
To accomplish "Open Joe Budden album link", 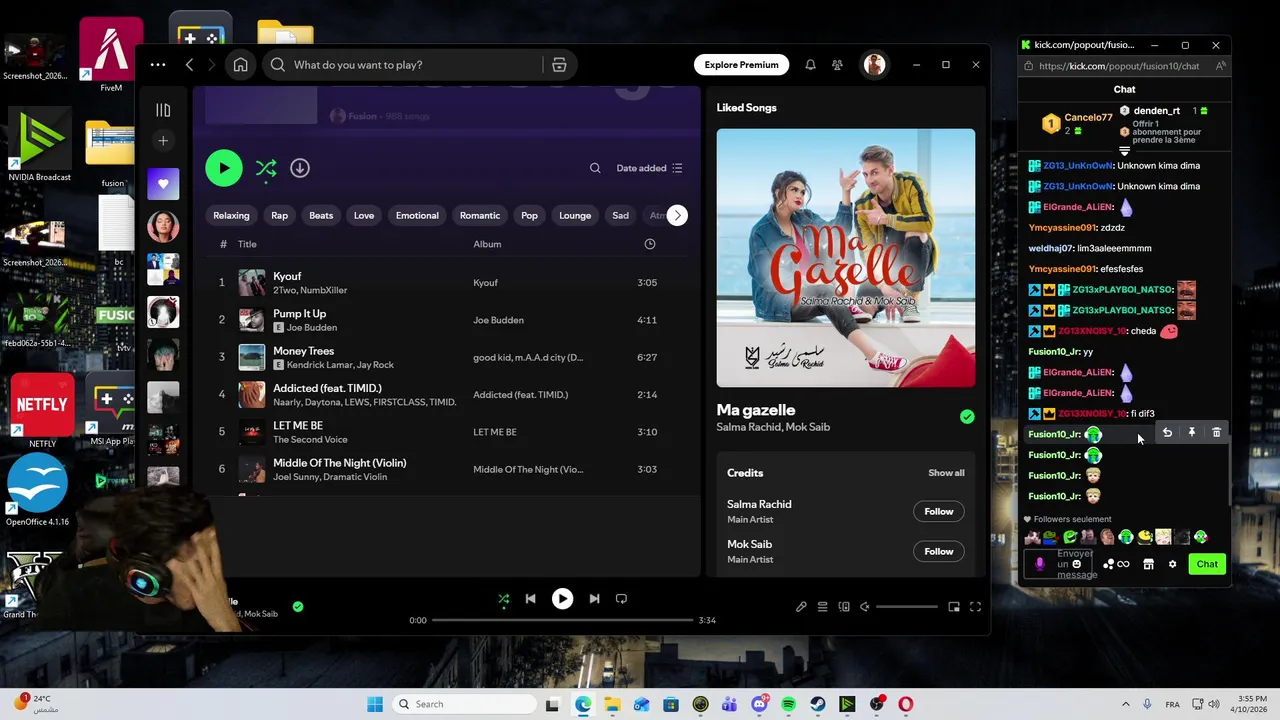I will pos(498,320).
